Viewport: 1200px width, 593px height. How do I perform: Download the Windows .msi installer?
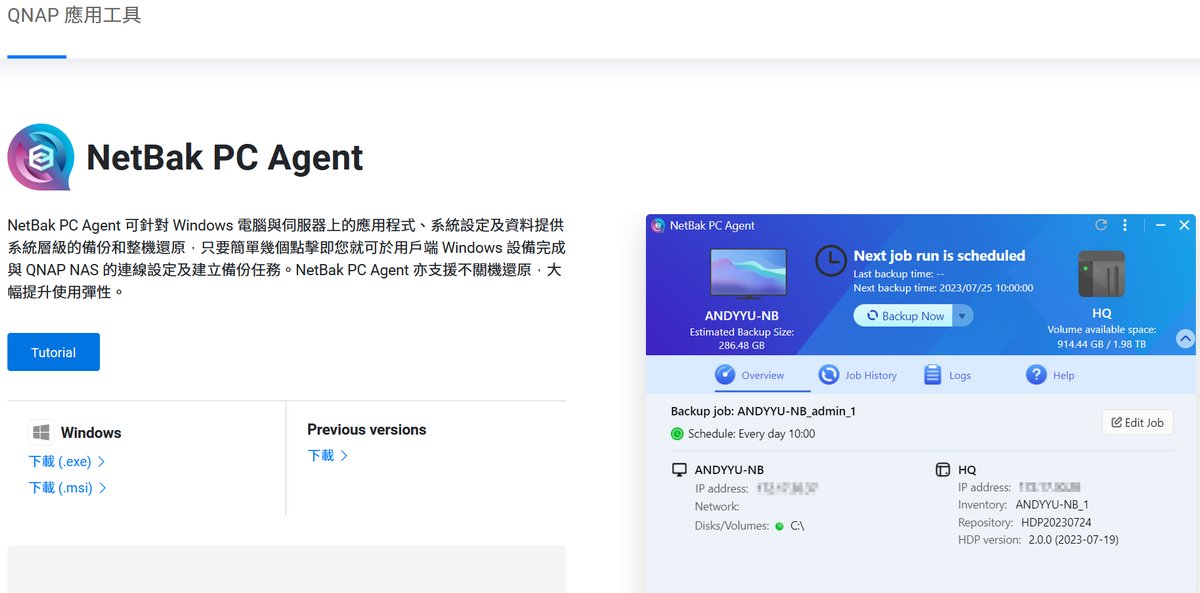pos(67,488)
